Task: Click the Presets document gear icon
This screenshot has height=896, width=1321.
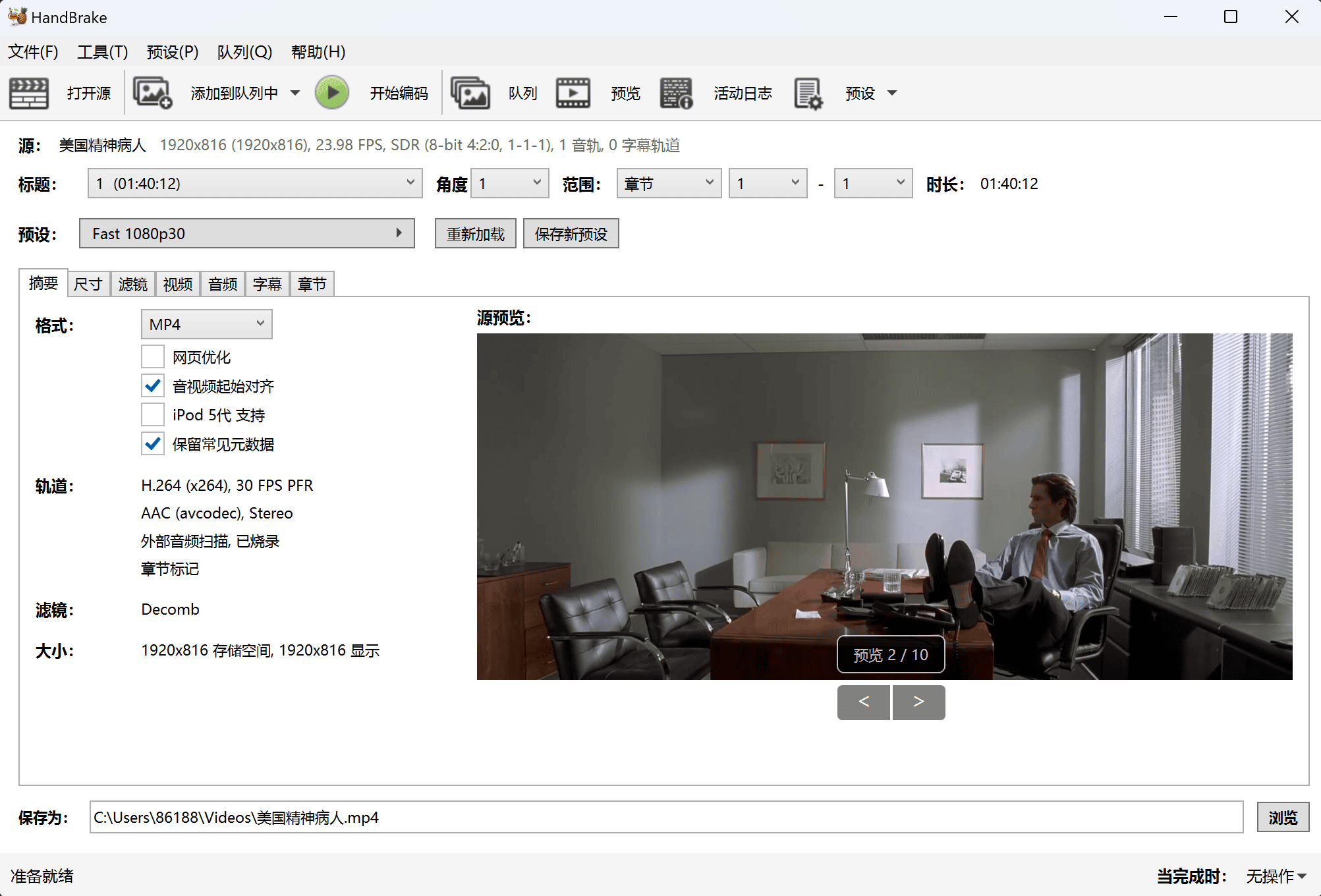Action: coord(808,93)
